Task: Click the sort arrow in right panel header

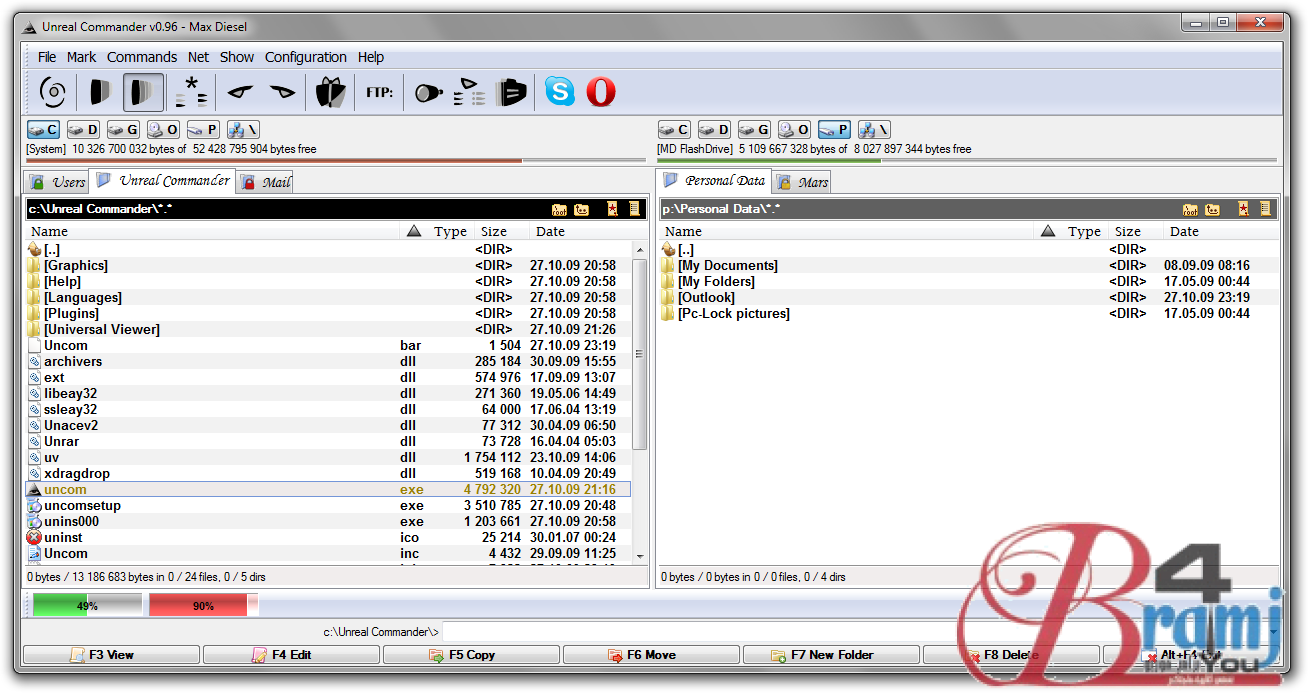Action: 1048,232
